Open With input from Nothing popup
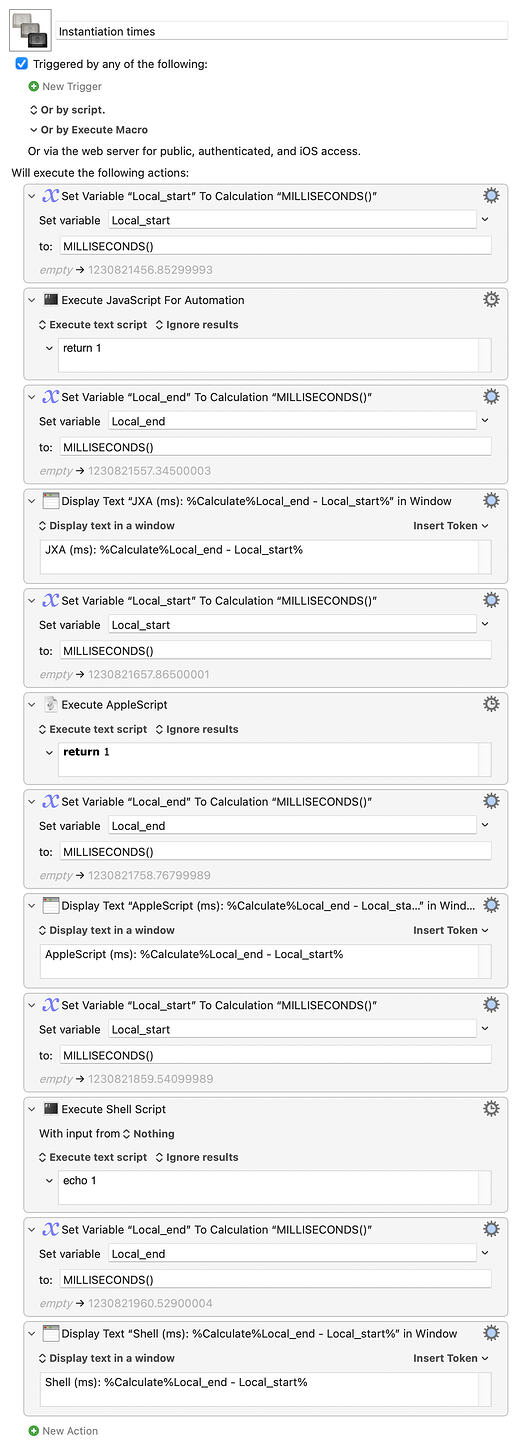 pyautogui.click(x=148, y=1134)
